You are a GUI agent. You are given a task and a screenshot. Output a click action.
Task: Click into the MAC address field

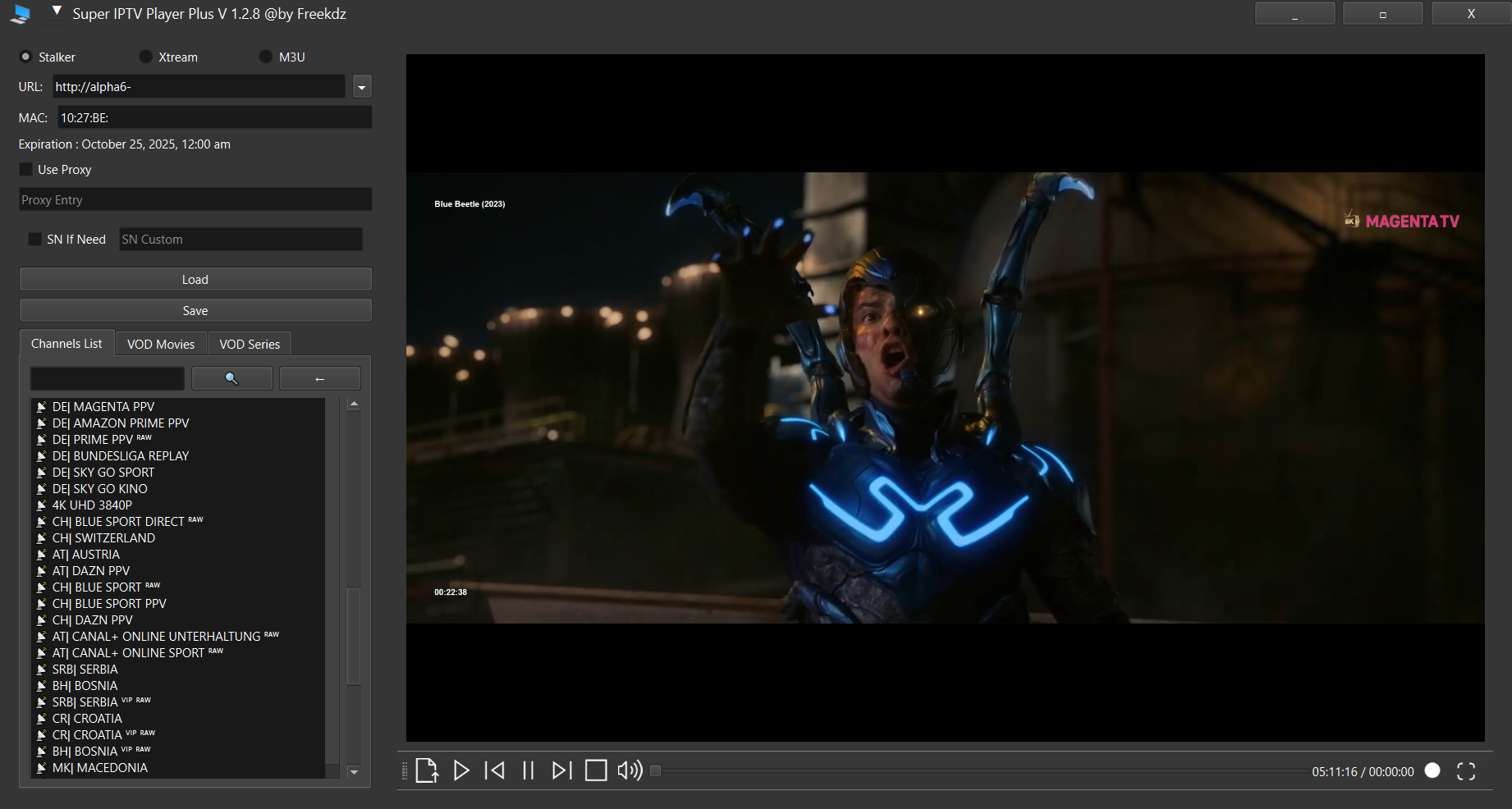coord(214,117)
